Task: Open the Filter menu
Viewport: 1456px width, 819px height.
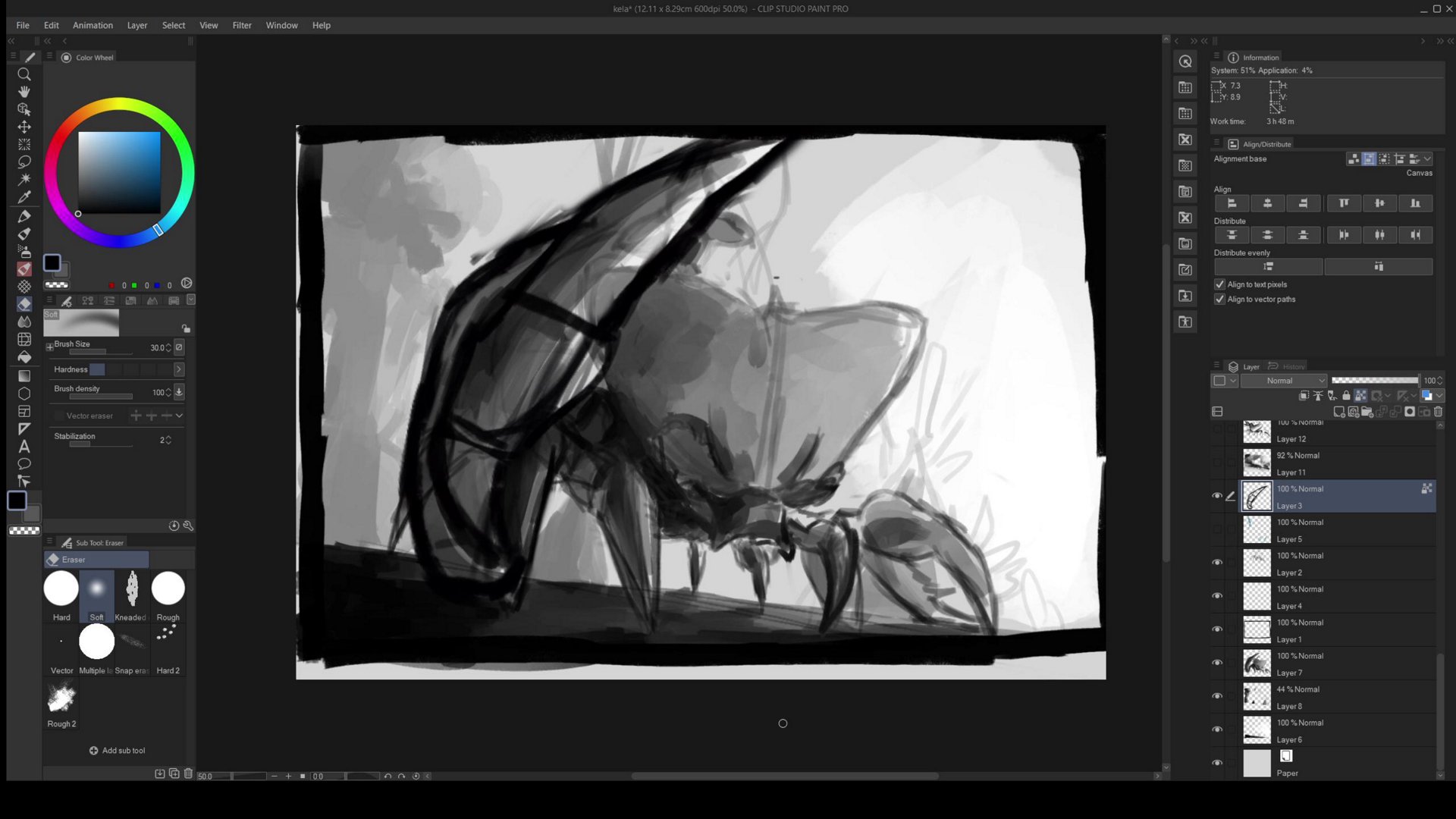Action: pyautogui.click(x=241, y=25)
